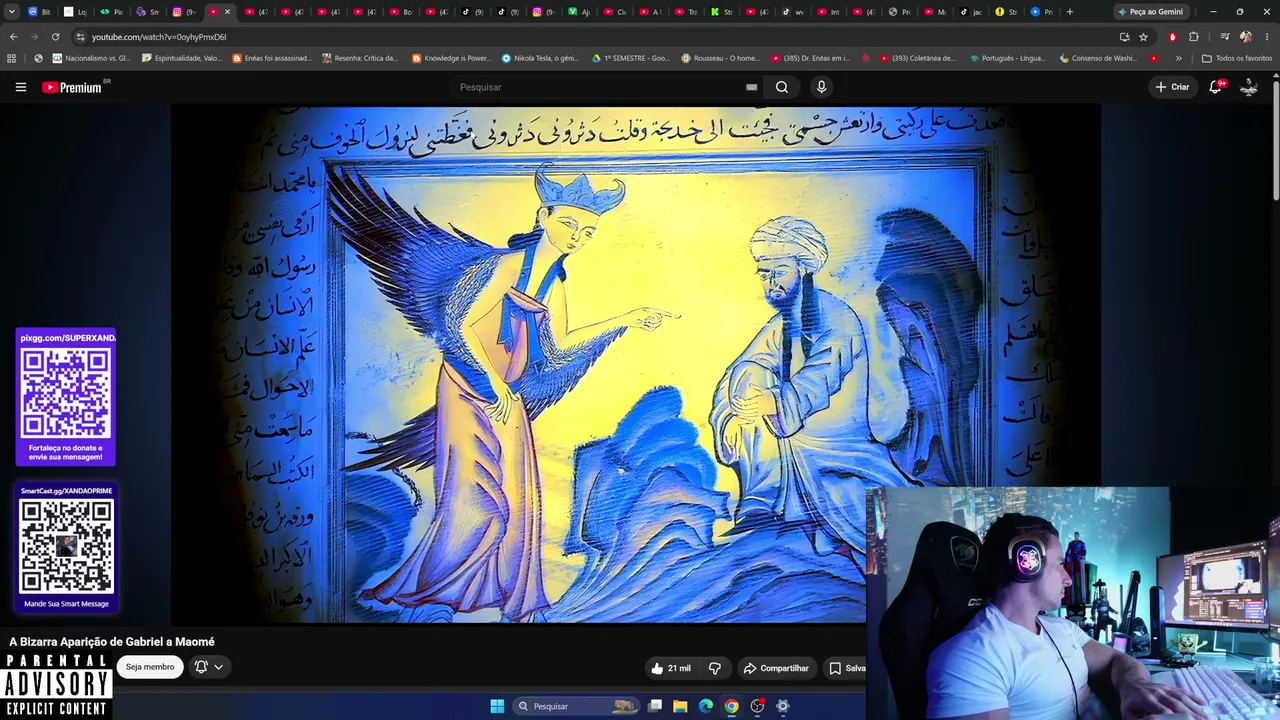Open Task View on the taskbar
This screenshot has height=720, width=1280.
click(655, 706)
